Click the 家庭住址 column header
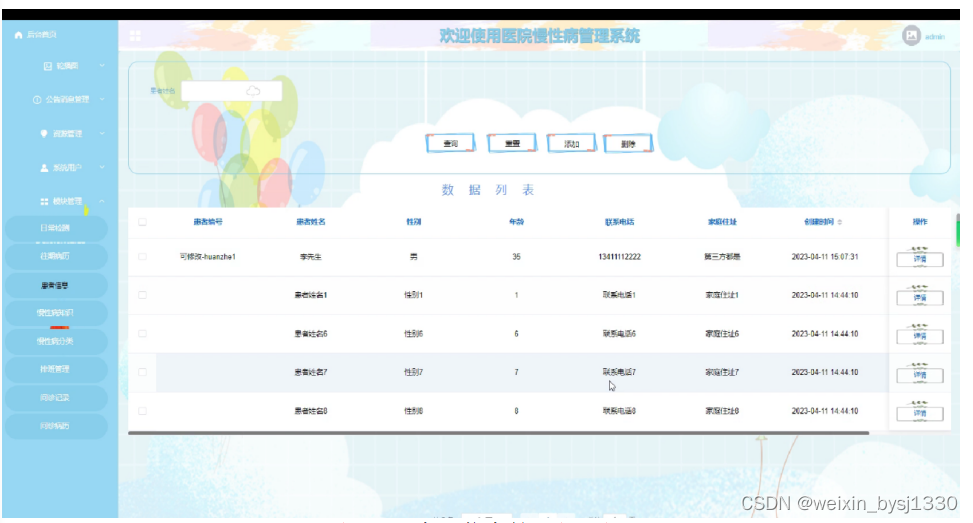The width and height of the screenshot is (973, 523). click(722, 222)
